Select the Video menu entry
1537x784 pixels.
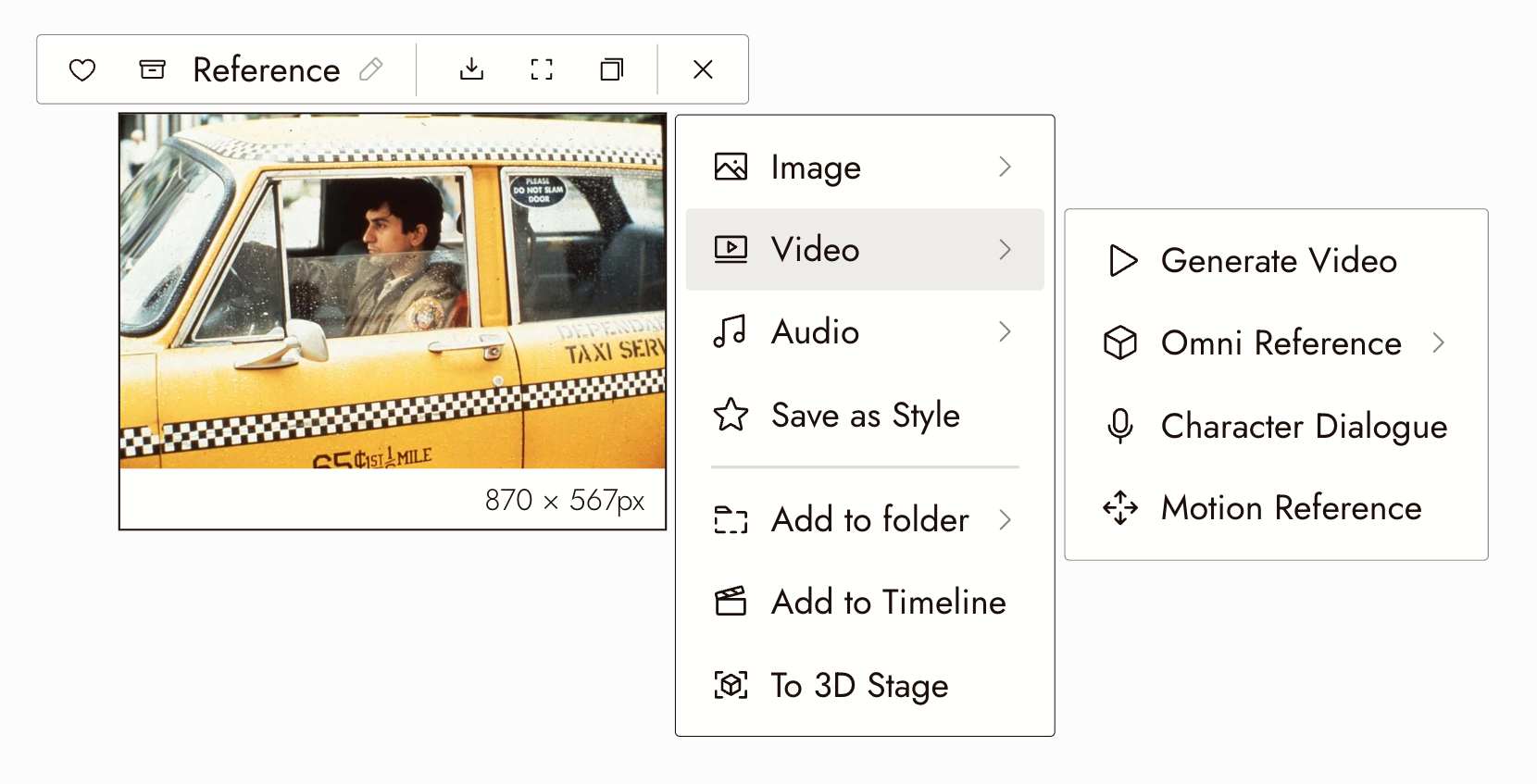(x=865, y=249)
